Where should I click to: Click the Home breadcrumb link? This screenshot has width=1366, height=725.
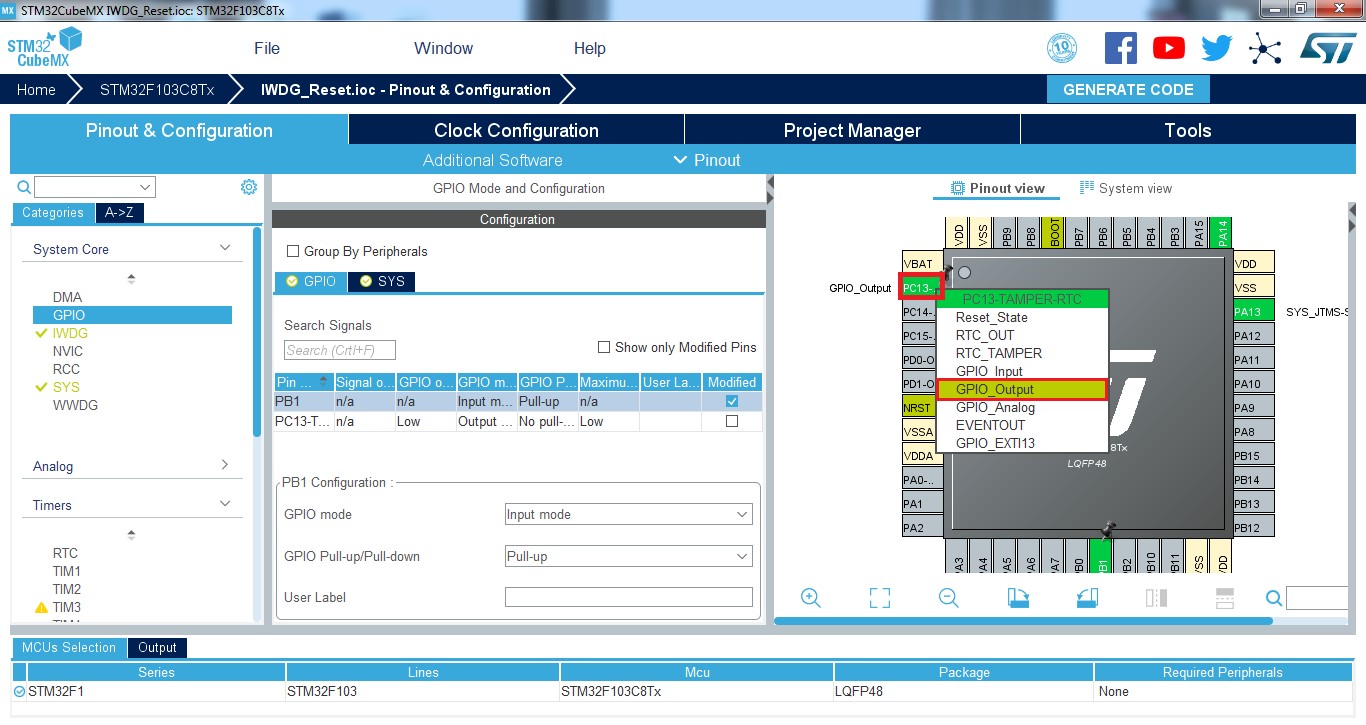click(36, 89)
